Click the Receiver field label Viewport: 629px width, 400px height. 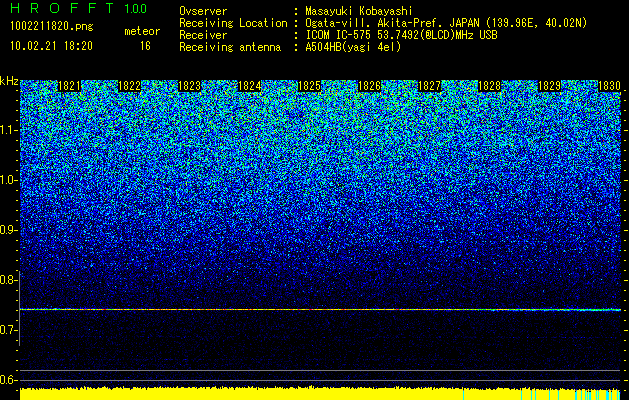click(203, 35)
